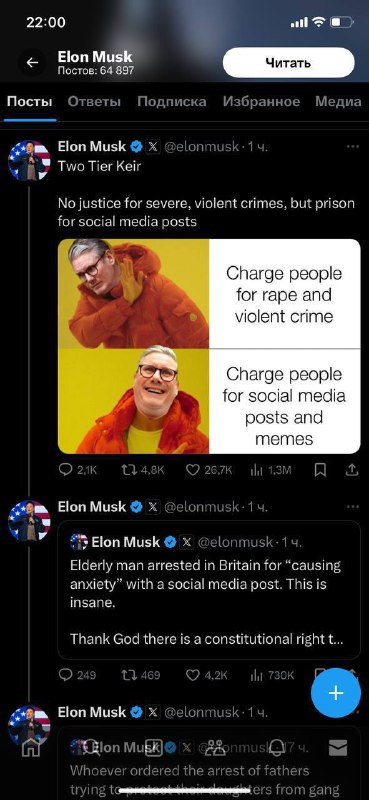
Task: Open the Подписка tab
Action: (x=172, y=102)
